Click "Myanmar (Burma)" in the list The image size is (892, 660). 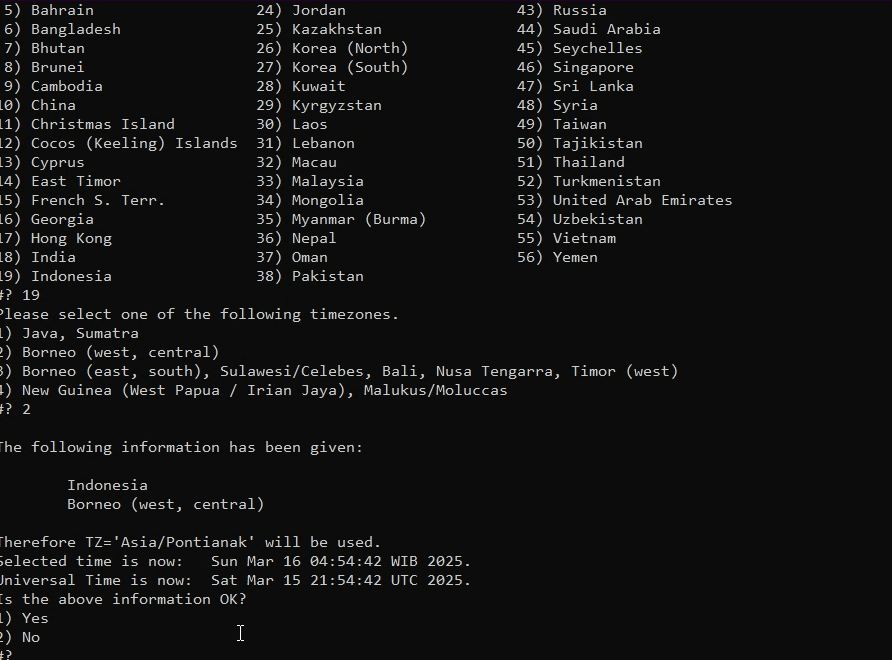(x=358, y=219)
